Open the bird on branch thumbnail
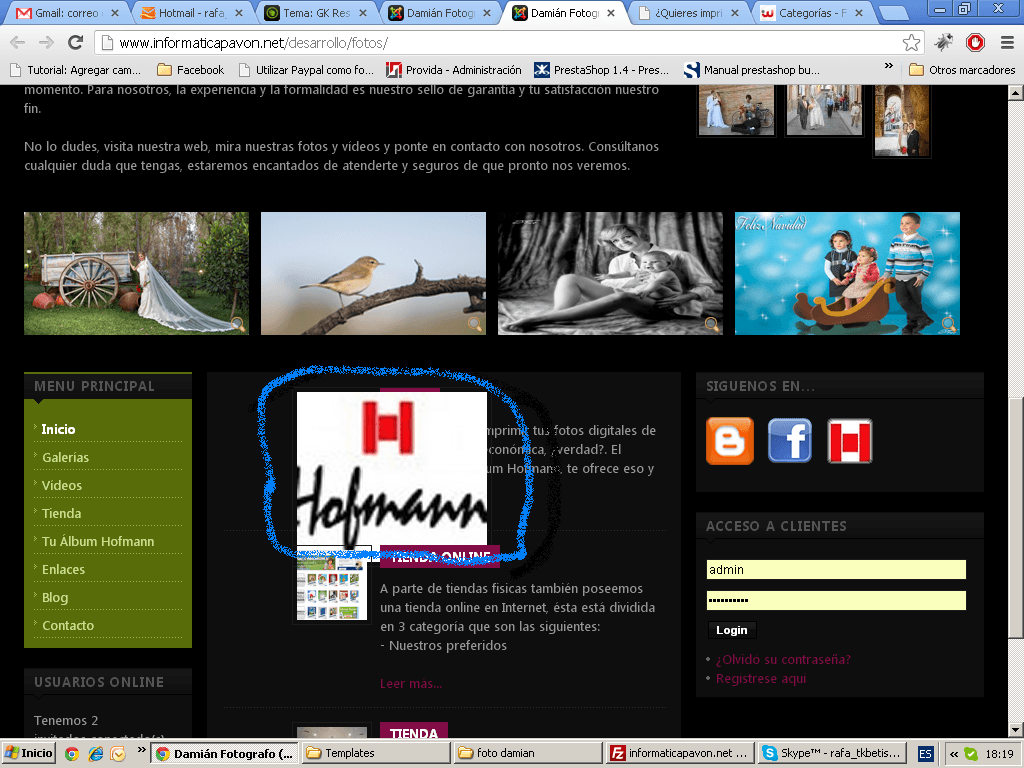The width and height of the screenshot is (1024, 768). [x=373, y=273]
